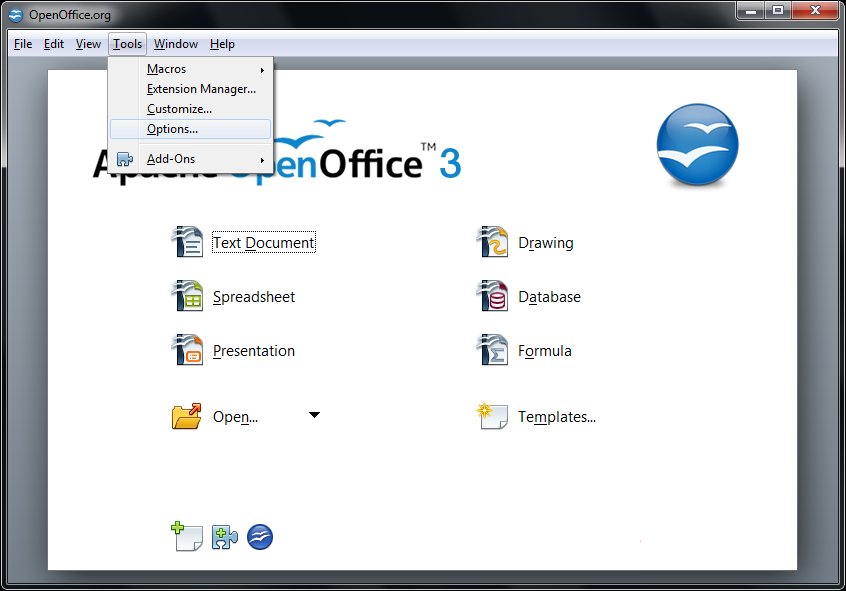
Task: Click the Database icon
Action: coord(493,296)
